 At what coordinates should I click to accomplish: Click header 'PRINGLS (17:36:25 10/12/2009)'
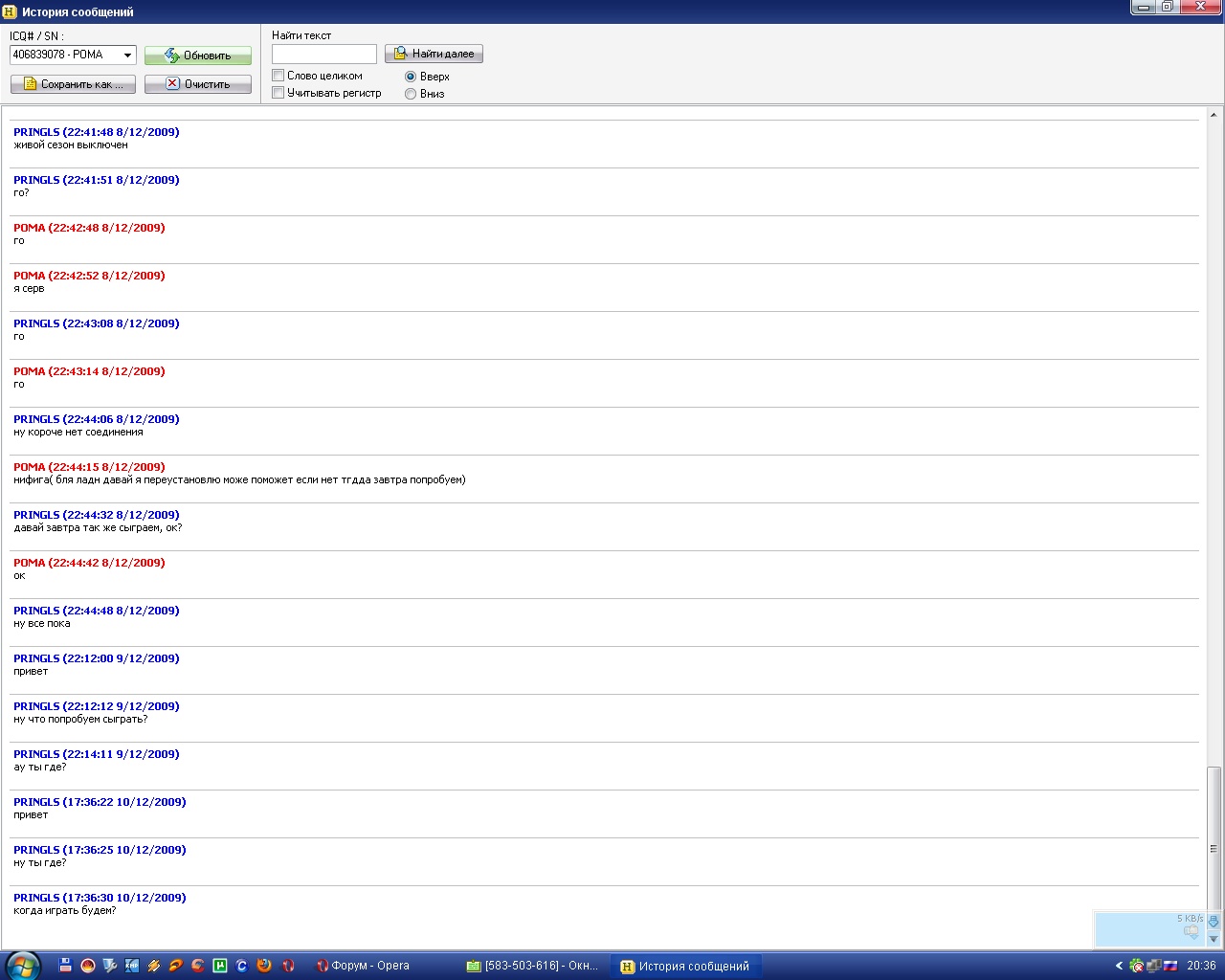coord(100,850)
